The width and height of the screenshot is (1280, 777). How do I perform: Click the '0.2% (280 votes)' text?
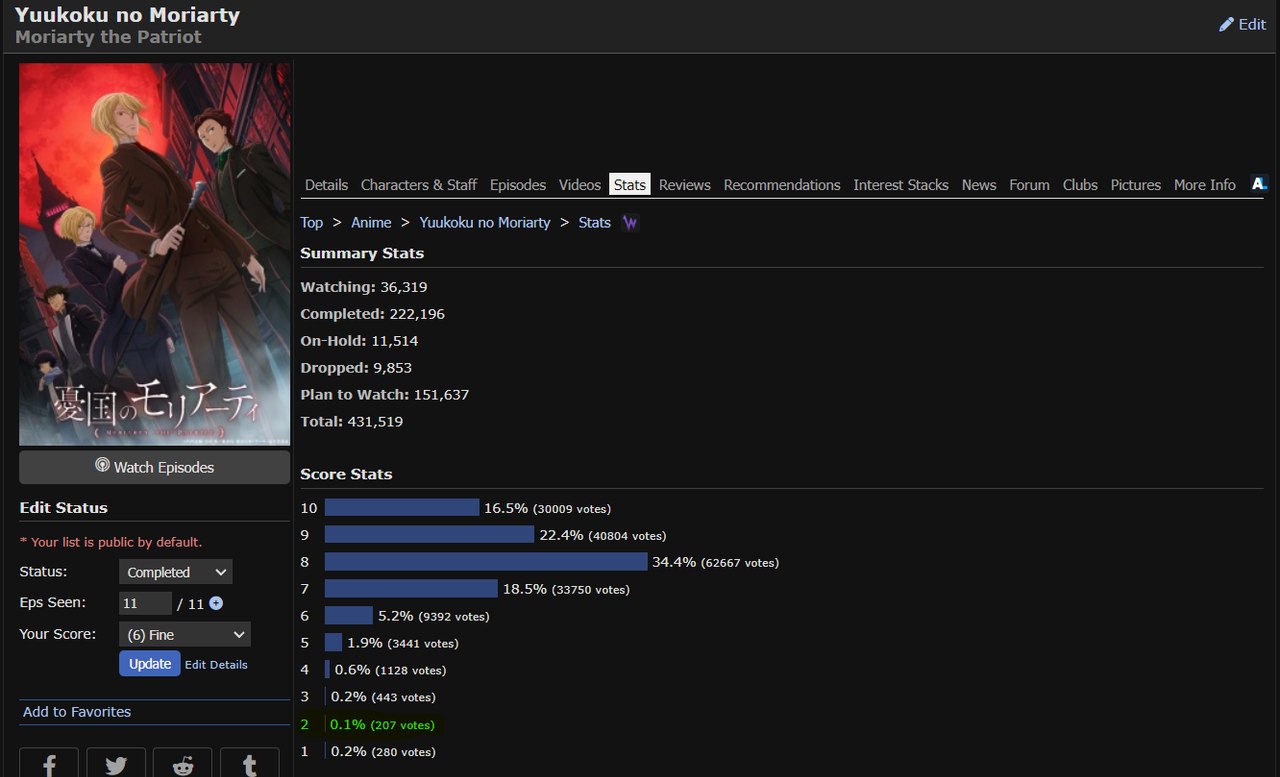(x=384, y=751)
